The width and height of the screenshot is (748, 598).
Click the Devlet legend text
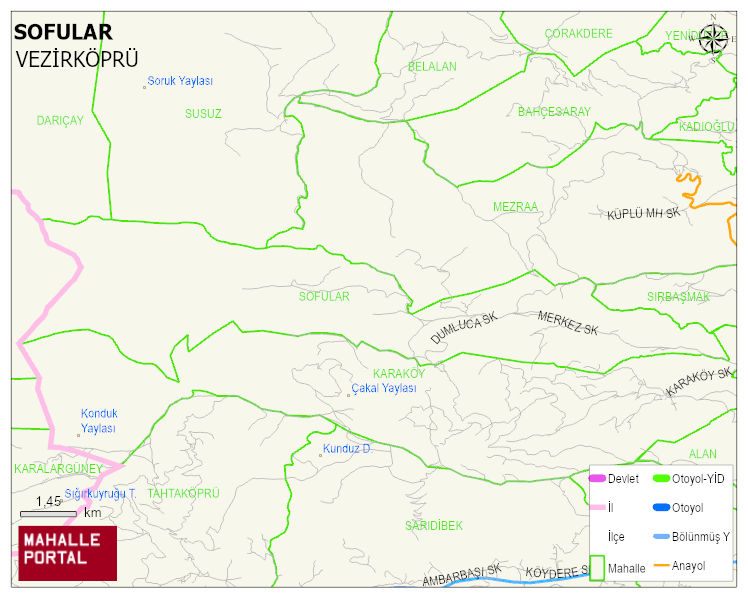pos(623,479)
